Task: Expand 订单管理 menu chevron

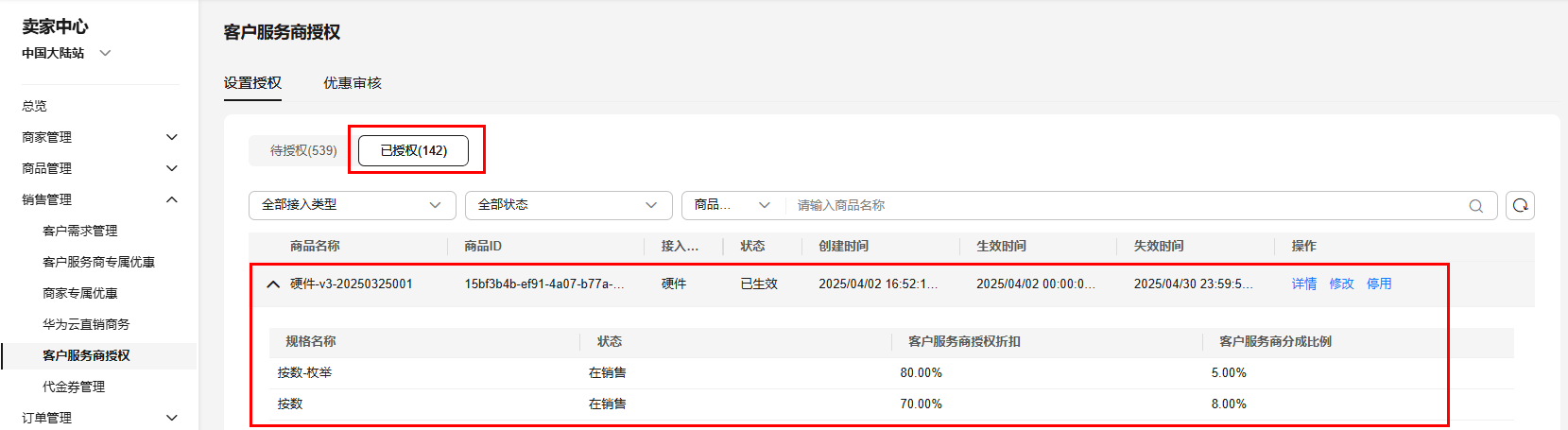Action: (x=172, y=418)
